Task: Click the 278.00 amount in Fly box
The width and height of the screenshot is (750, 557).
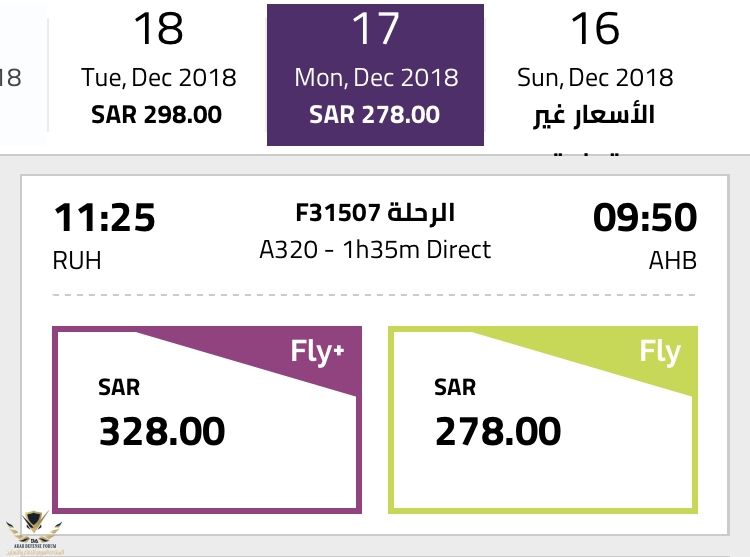Action: click(498, 432)
